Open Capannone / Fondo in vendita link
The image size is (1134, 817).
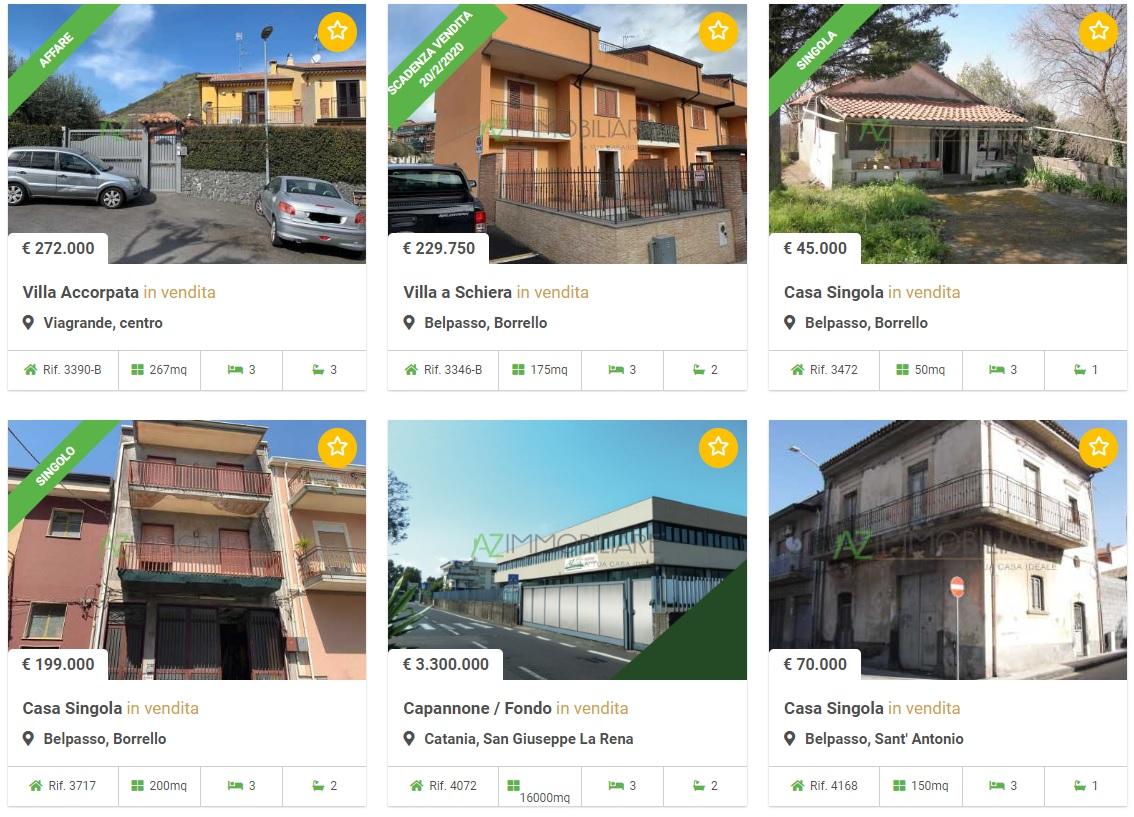click(516, 708)
